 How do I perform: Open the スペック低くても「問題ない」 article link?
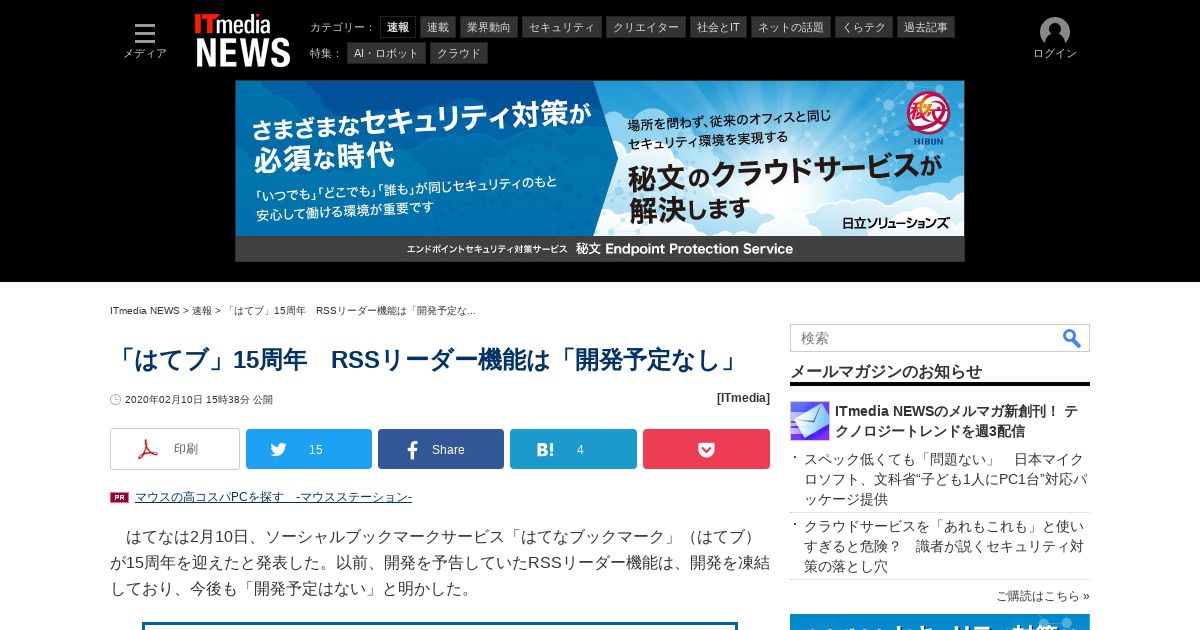click(x=945, y=479)
